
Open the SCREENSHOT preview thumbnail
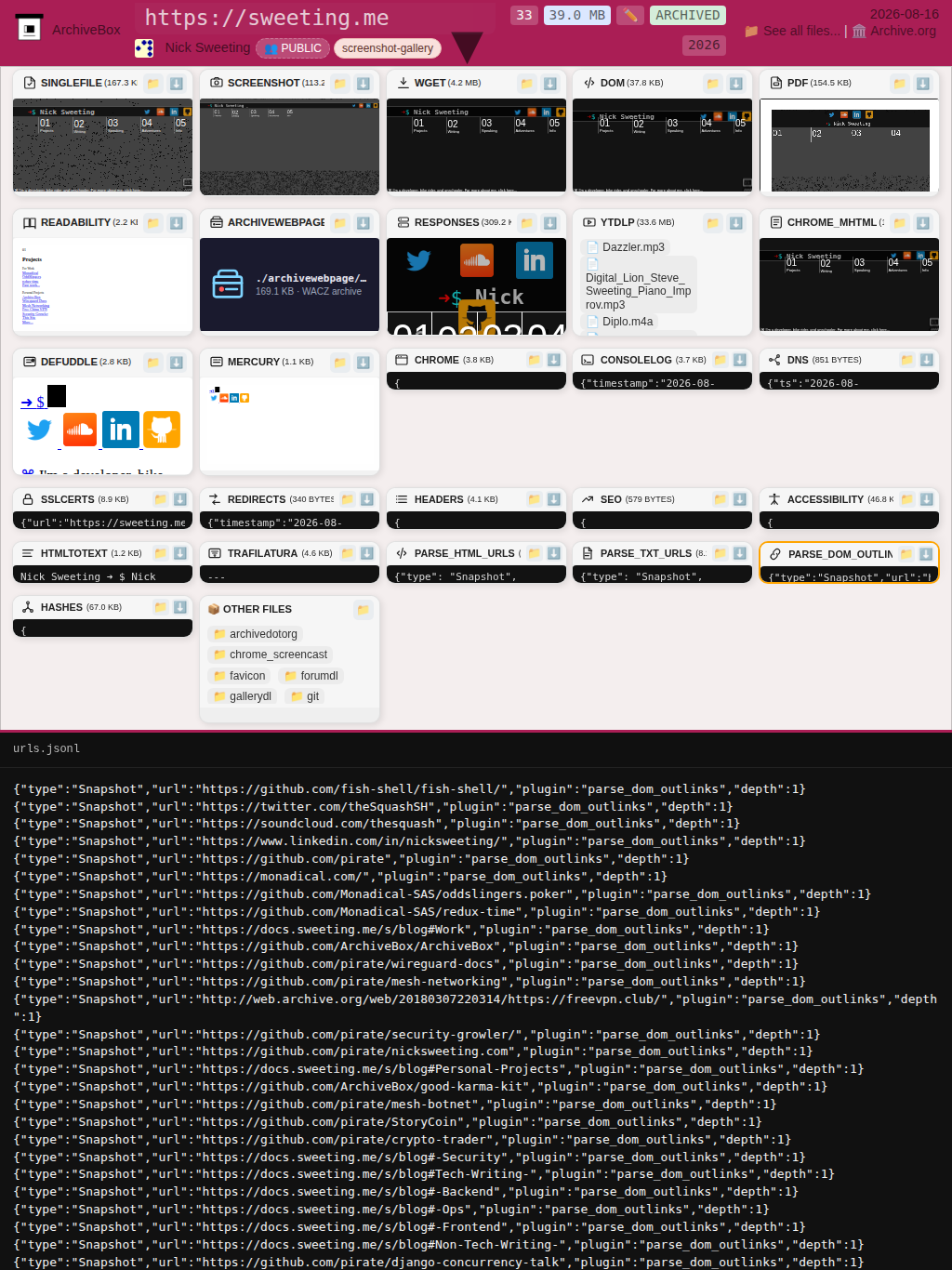click(x=289, y=147)
